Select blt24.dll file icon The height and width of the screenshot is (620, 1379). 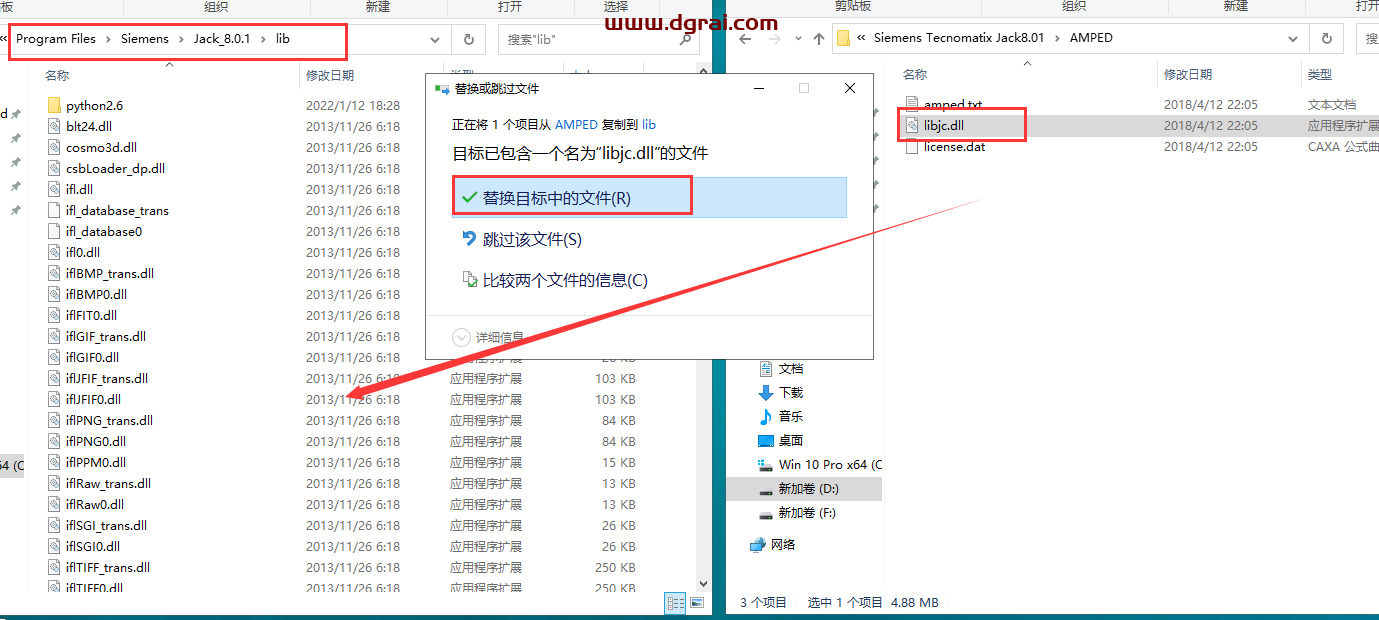click(x=55, y=126)
